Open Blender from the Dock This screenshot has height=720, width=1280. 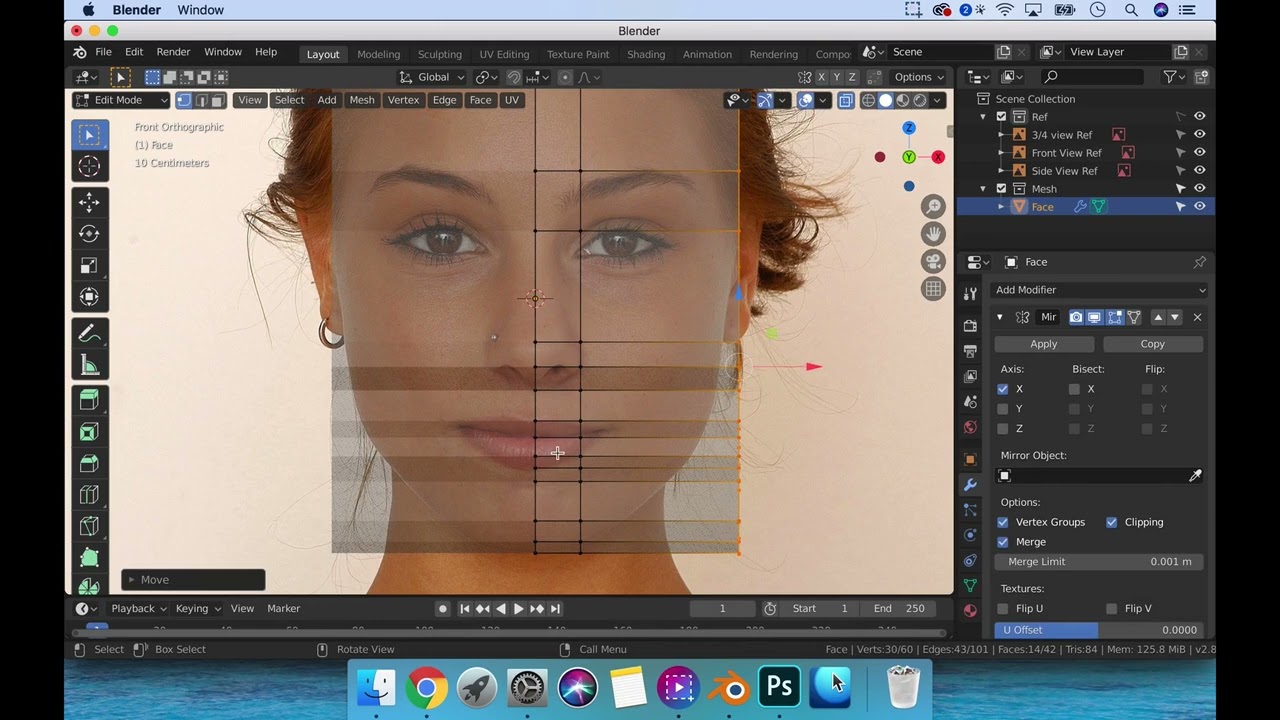pyautogui.click(x=730, y=688)
